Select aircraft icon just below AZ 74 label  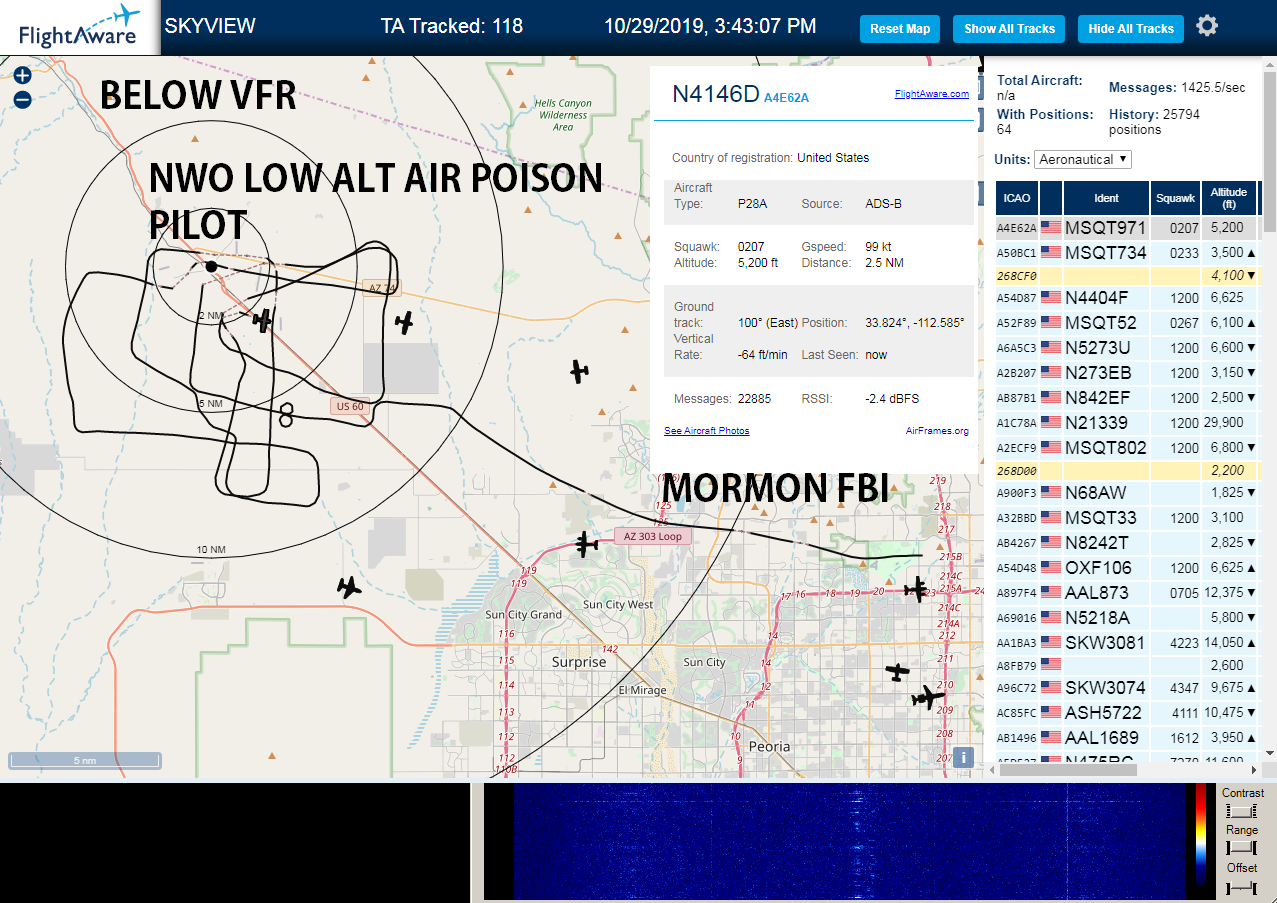404,322
